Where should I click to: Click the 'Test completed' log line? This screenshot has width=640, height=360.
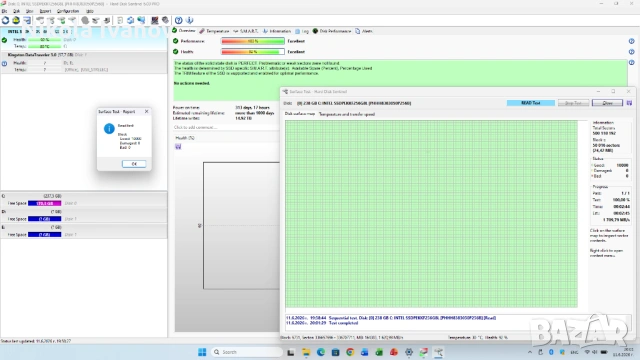click(343, 323)
